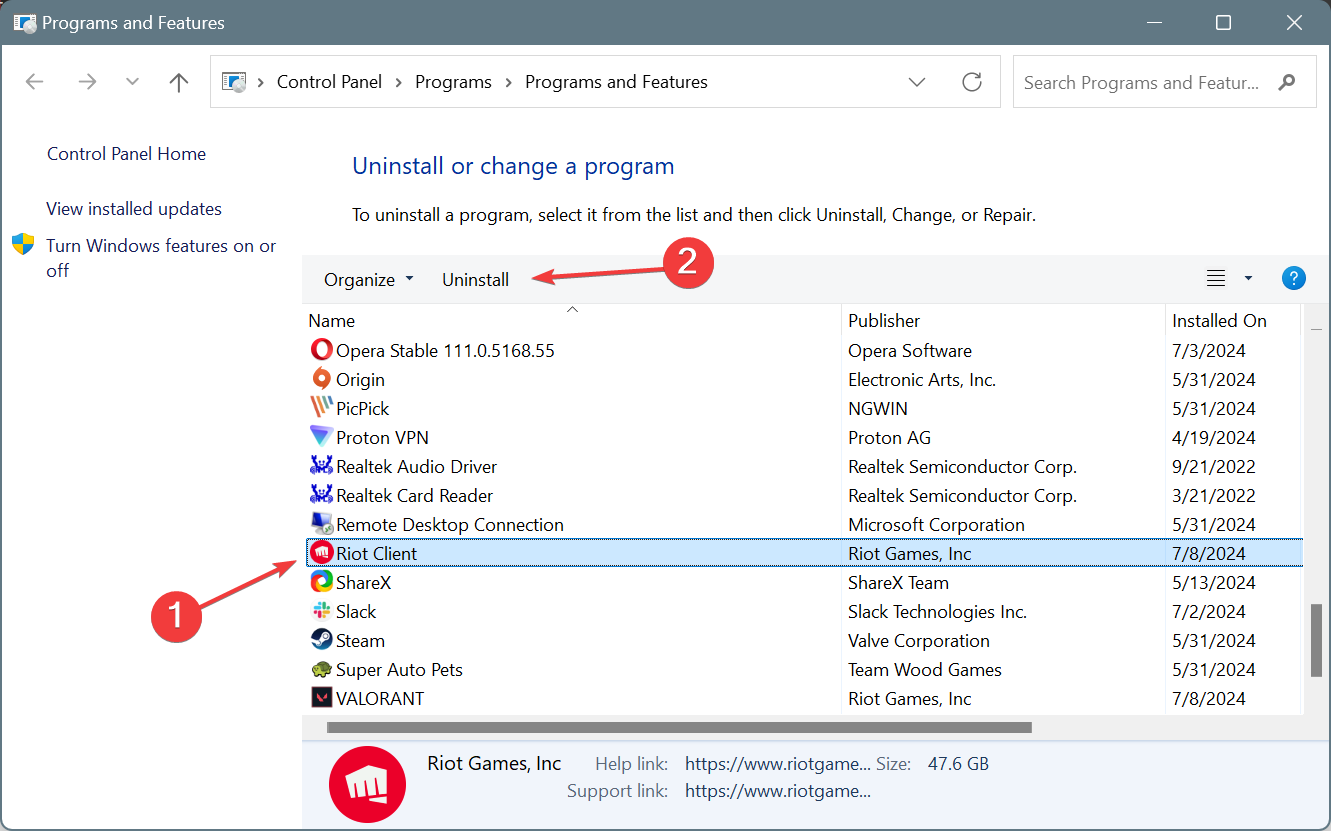Click the scrollbar up arrow
The image size is (1331, 831).
(x=1315, y=328)
